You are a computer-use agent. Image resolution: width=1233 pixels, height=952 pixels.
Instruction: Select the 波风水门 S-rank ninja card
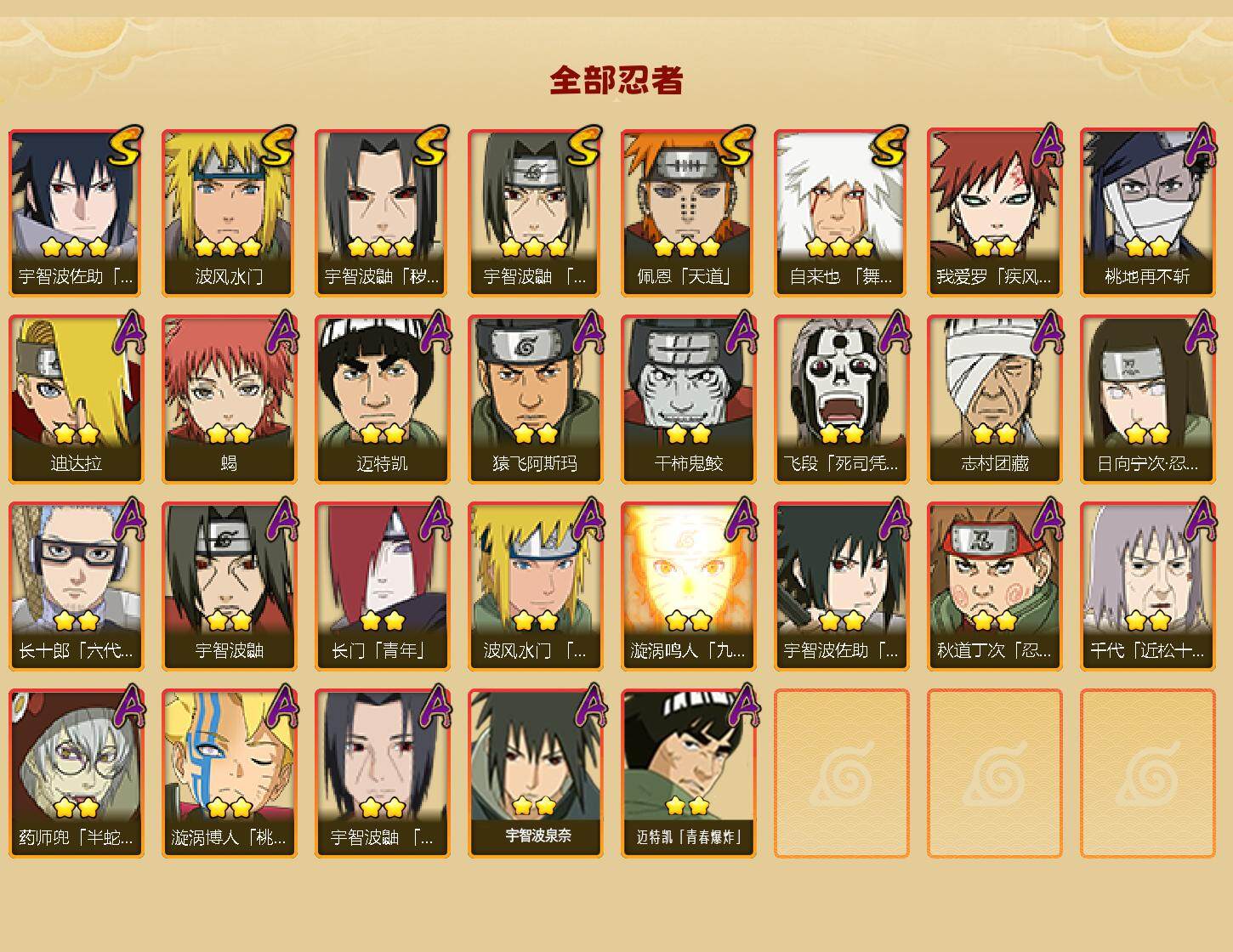pyautogui.click(x=229, y=212)
